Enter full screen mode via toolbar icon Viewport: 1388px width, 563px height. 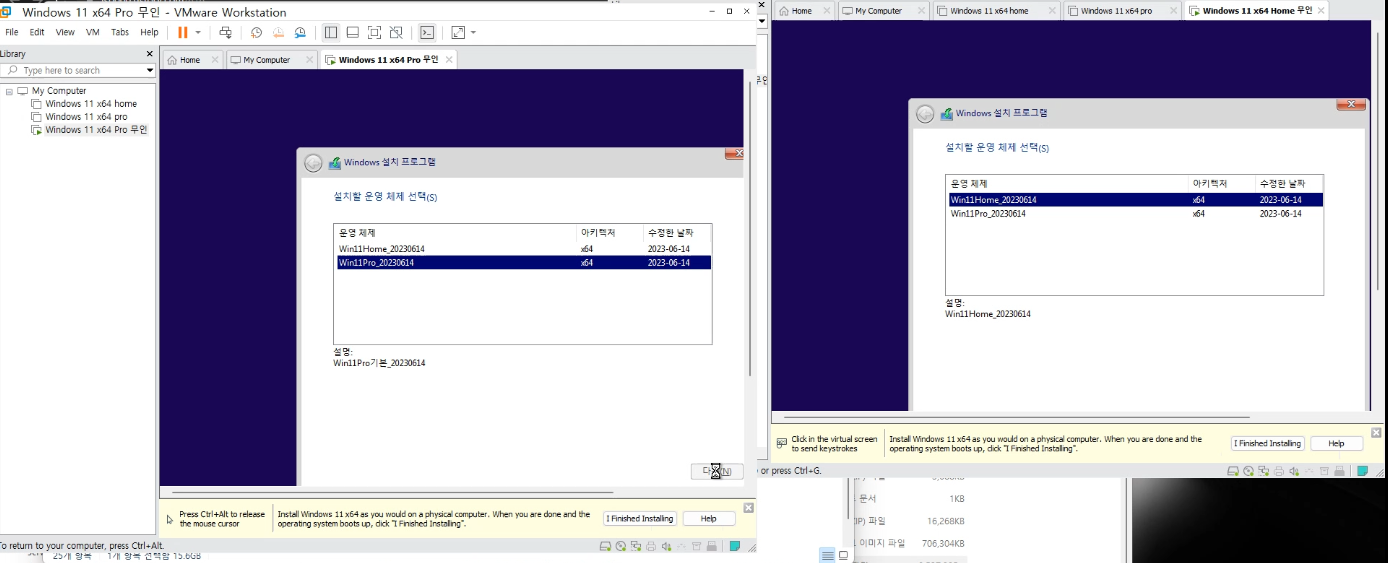pyautogui.click(x=374, y=32)
